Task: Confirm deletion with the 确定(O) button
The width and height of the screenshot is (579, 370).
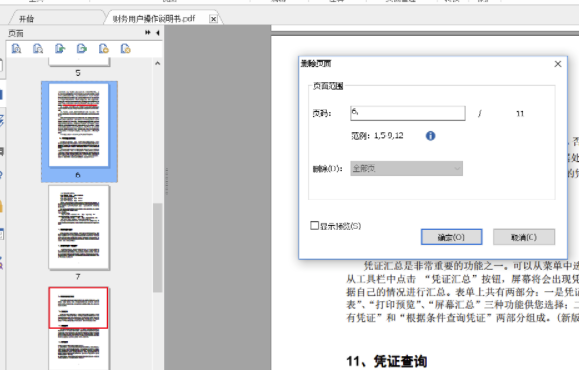Action: click(x=451, y=237)
